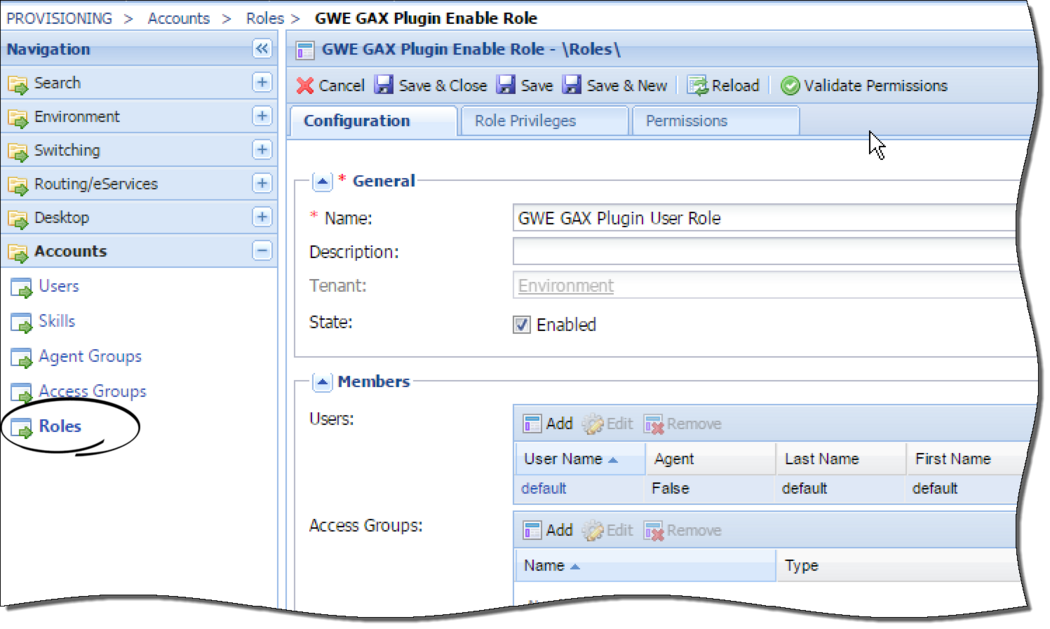Collapse the Navigation panel
Image resolution: width=1050 pixels, height=629 pixels.
(262, 48)
